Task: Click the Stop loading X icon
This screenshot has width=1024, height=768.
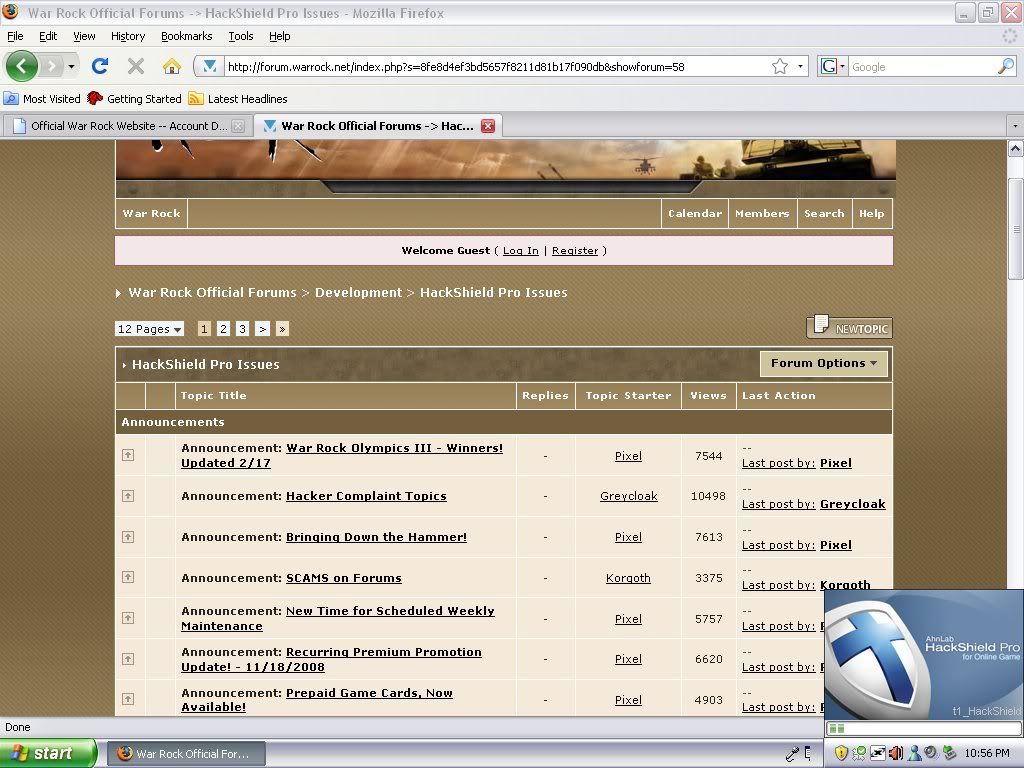Action: 136,66
